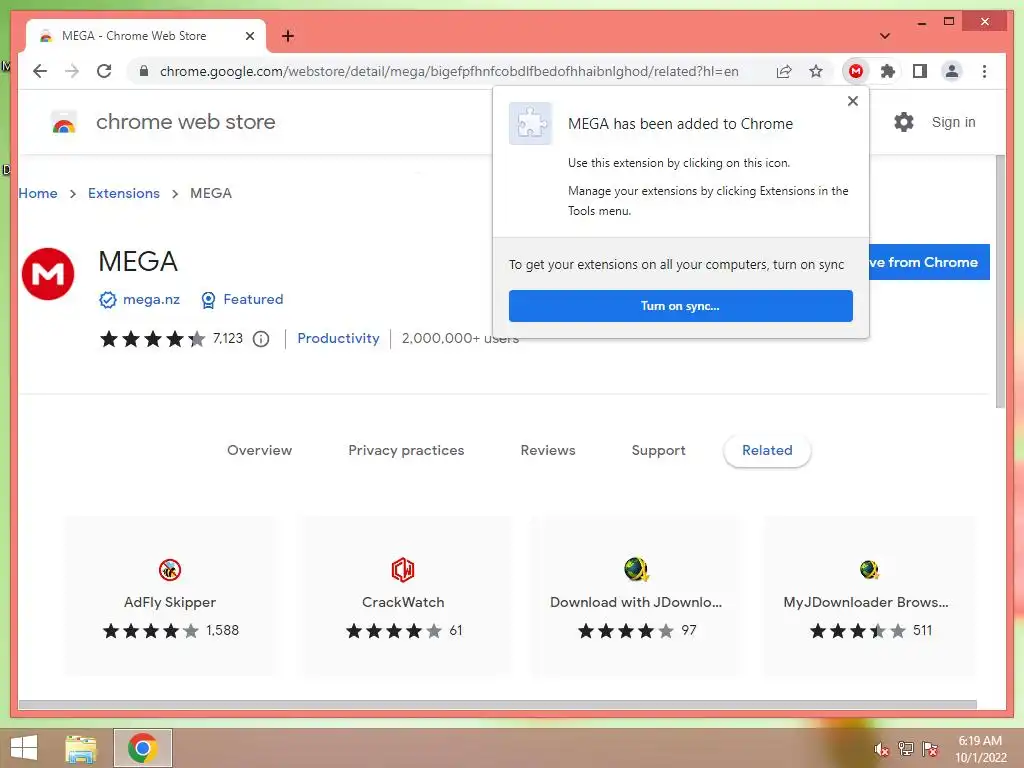Viewport: 1024px width, 768px height.
Task: Switch to the Reviews tab
Action: pos(548,451)
